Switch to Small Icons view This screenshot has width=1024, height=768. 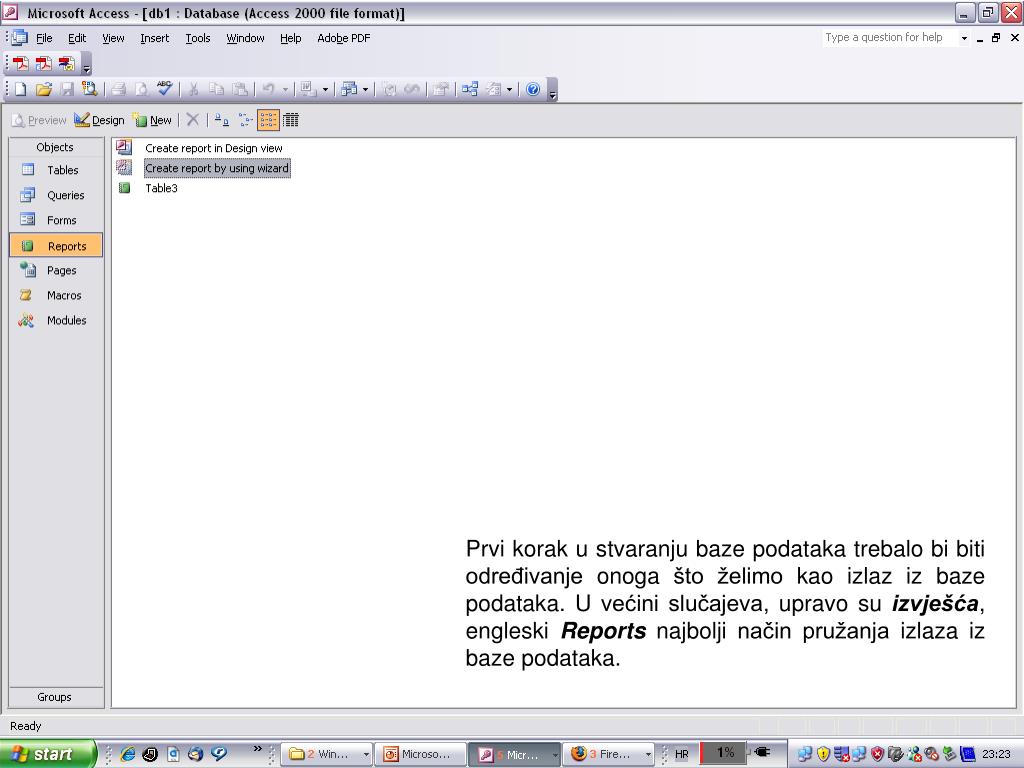point(245,120)
